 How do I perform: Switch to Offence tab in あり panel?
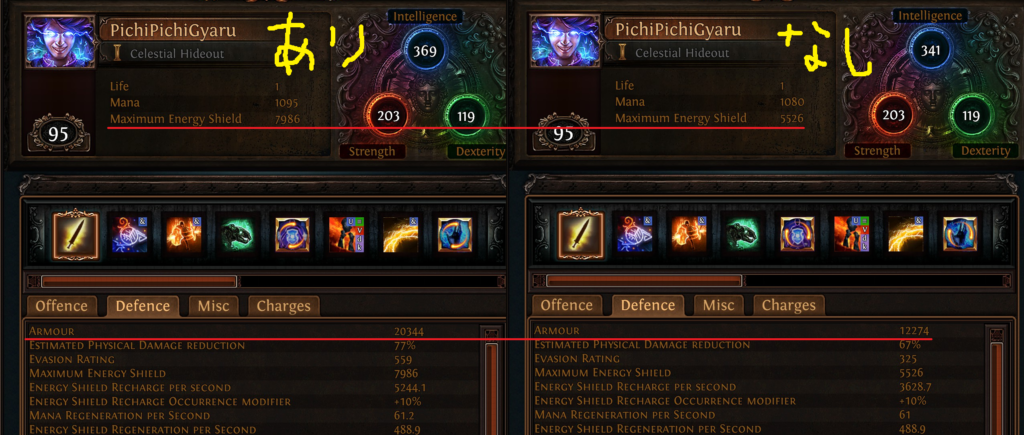click(x=61, y=306)
